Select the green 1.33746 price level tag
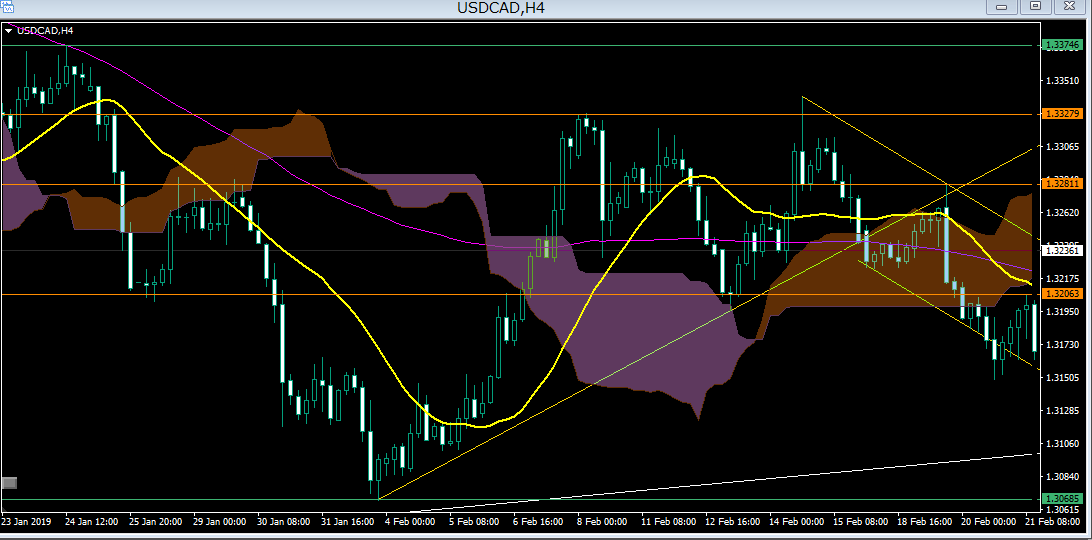The image size is (1092, 540). 1063,45
